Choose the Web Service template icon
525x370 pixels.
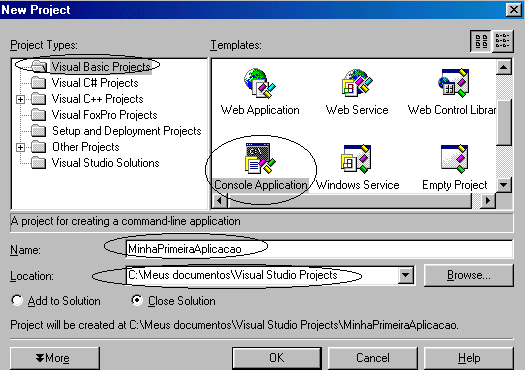coord(357,82)
